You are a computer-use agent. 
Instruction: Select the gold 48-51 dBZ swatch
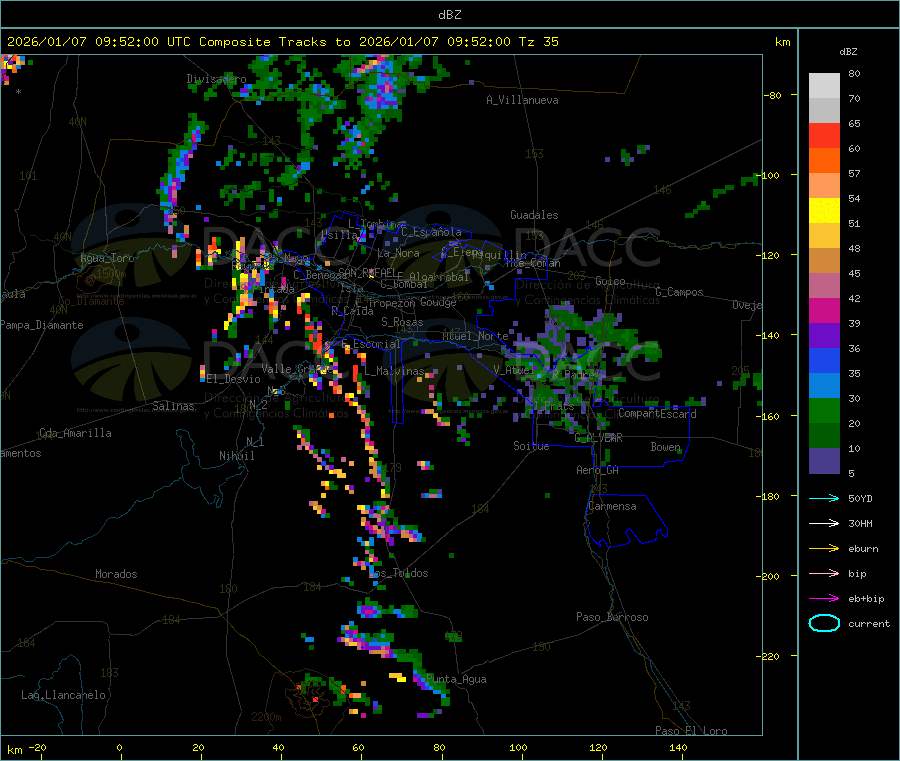(x=824, y=236)
